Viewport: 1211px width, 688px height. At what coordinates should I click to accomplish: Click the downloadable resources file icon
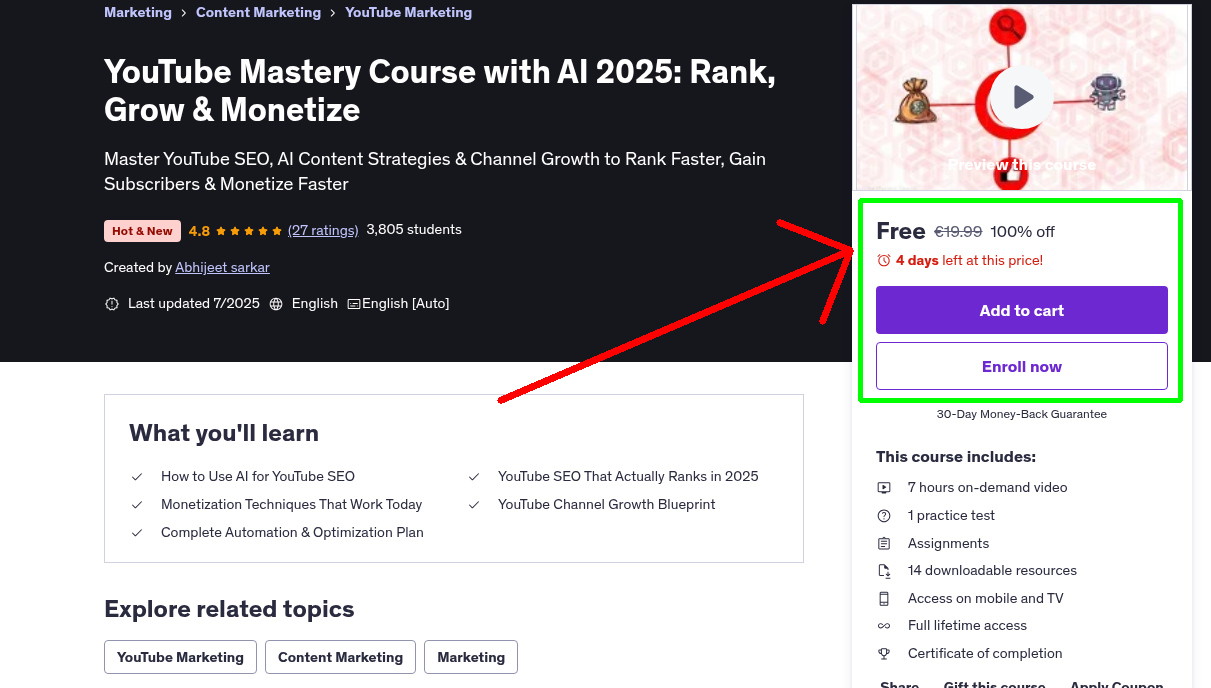(884, 571)
